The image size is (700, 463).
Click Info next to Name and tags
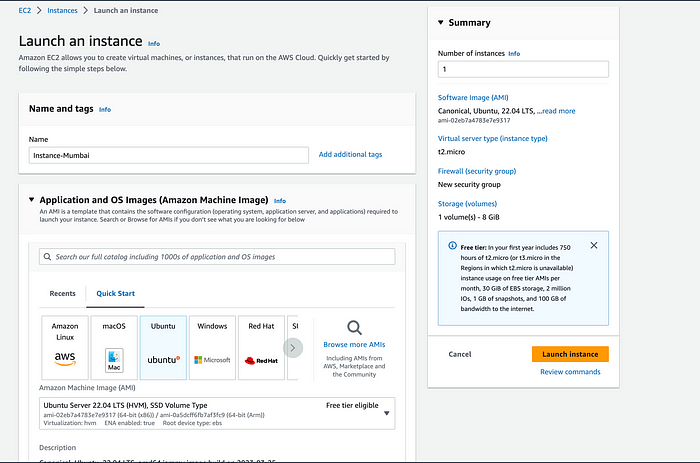coord(105,109)
